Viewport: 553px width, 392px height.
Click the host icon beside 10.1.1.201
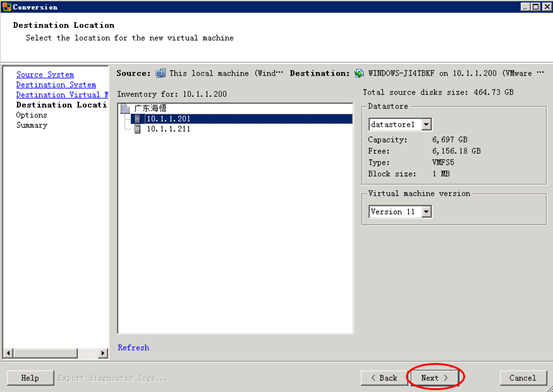[x=138, y=119]
